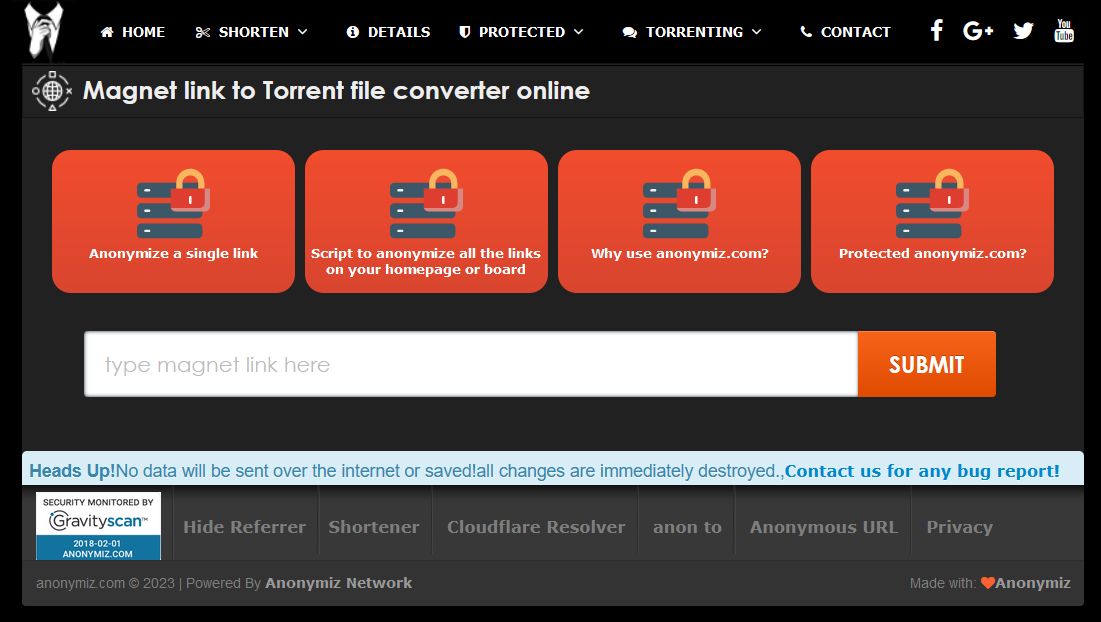Open the Google Plus social icon

coord(977,31)
